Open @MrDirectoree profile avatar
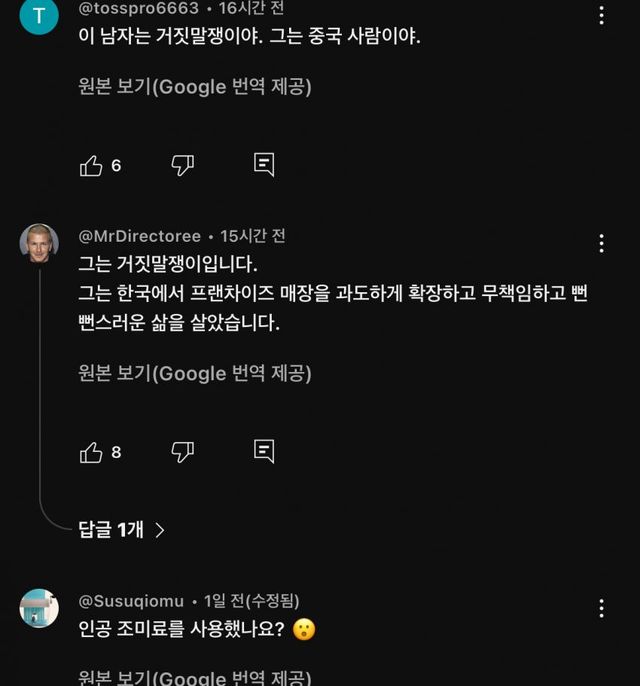The width and height of the screenshot is (640, 686). 39,243
